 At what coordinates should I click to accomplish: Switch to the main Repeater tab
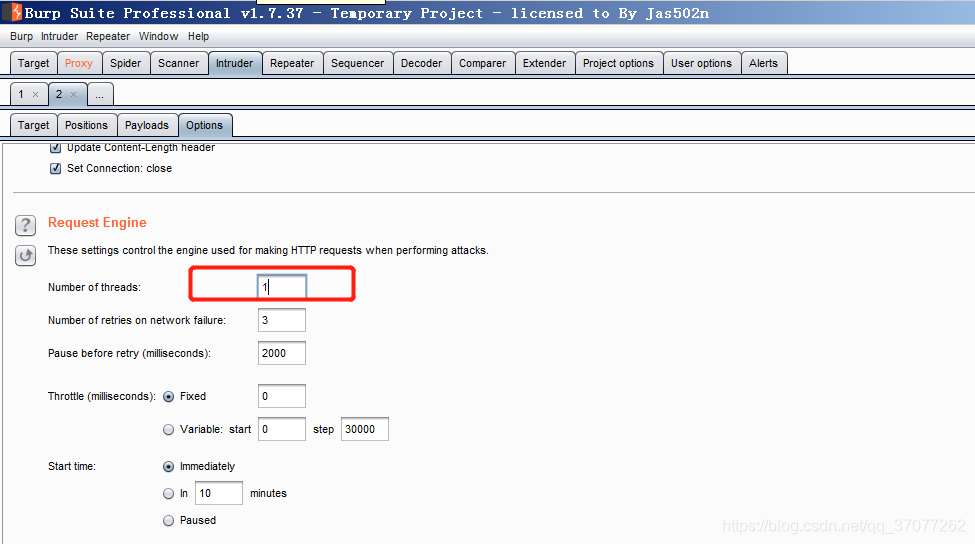click(x=292, y=63)
